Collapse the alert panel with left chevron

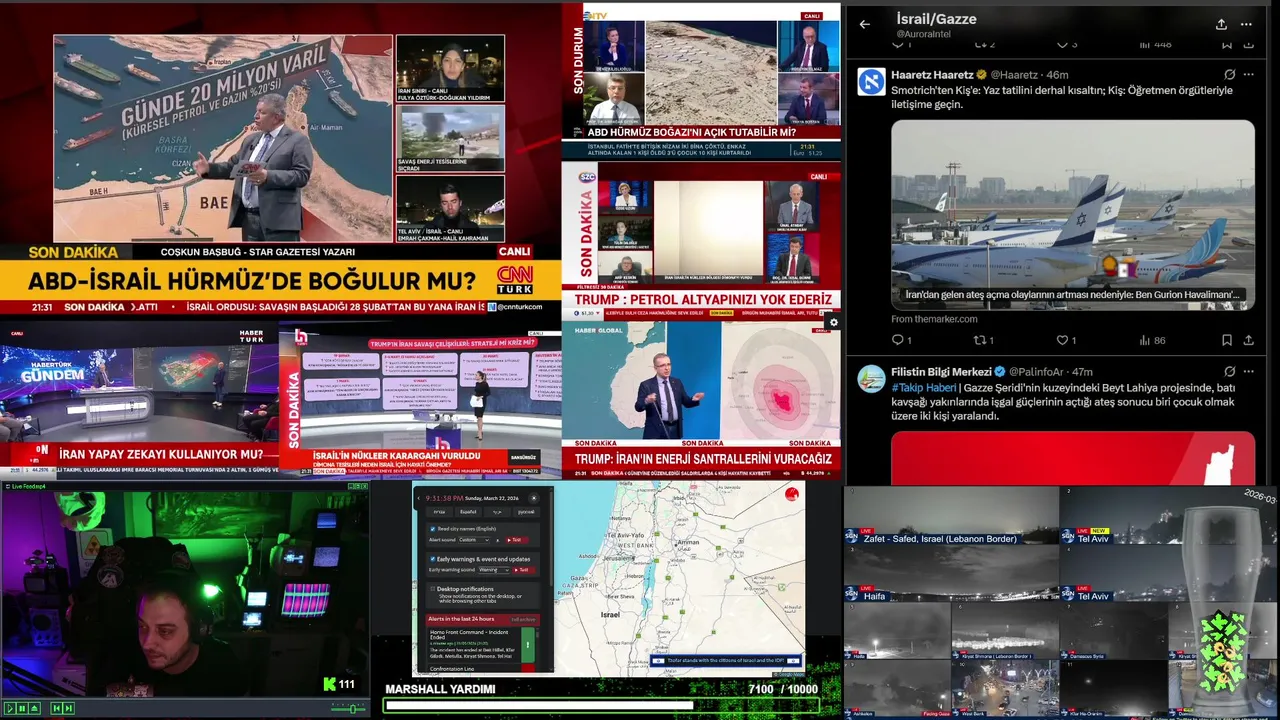pyautogui.click(x=419, y=498)
